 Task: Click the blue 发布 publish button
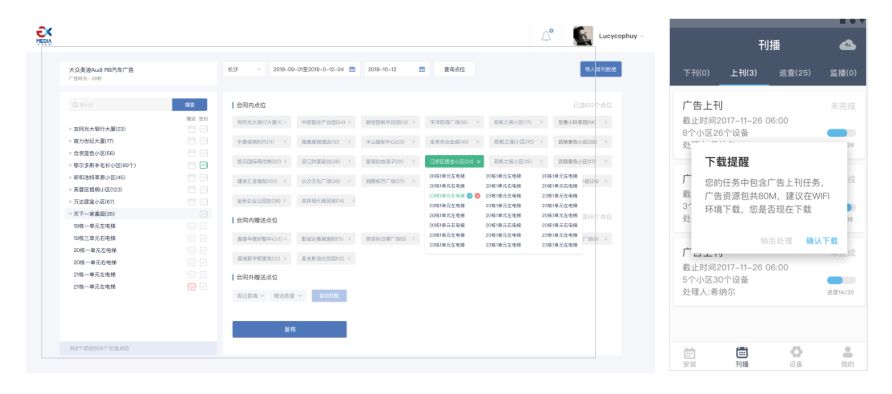pyautogui.click(x=289, y=329)
